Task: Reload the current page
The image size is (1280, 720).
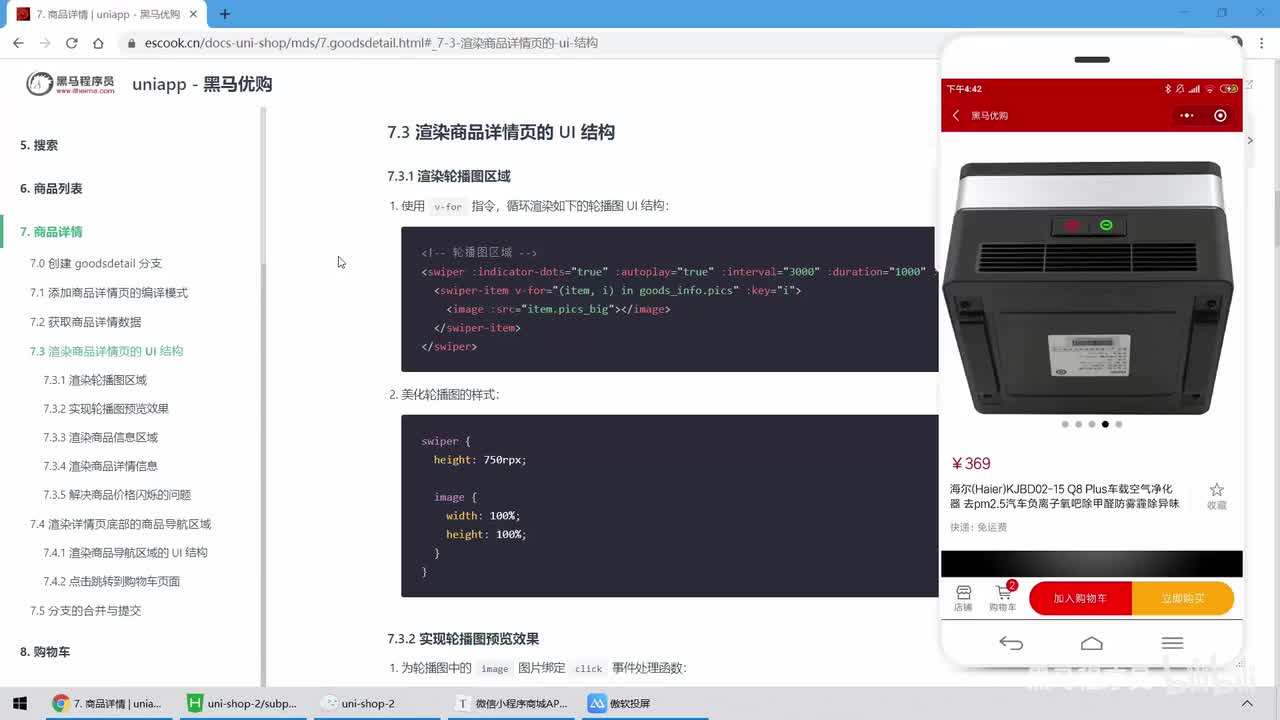Action: (x=71, y=43)
